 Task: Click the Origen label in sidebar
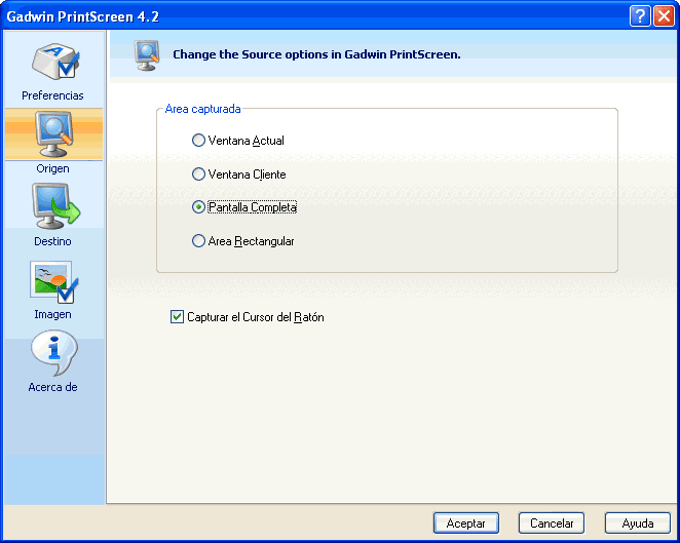[x=52, y=168]
